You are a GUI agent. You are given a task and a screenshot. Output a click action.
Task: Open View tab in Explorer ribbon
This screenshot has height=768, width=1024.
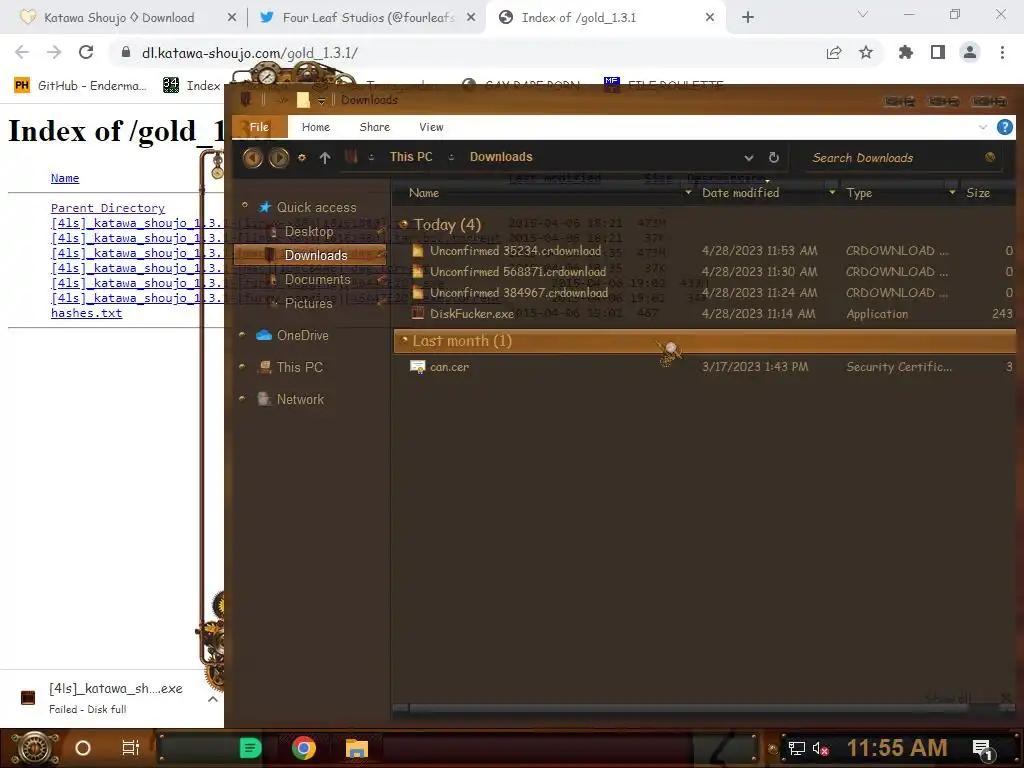click(431, 127)
